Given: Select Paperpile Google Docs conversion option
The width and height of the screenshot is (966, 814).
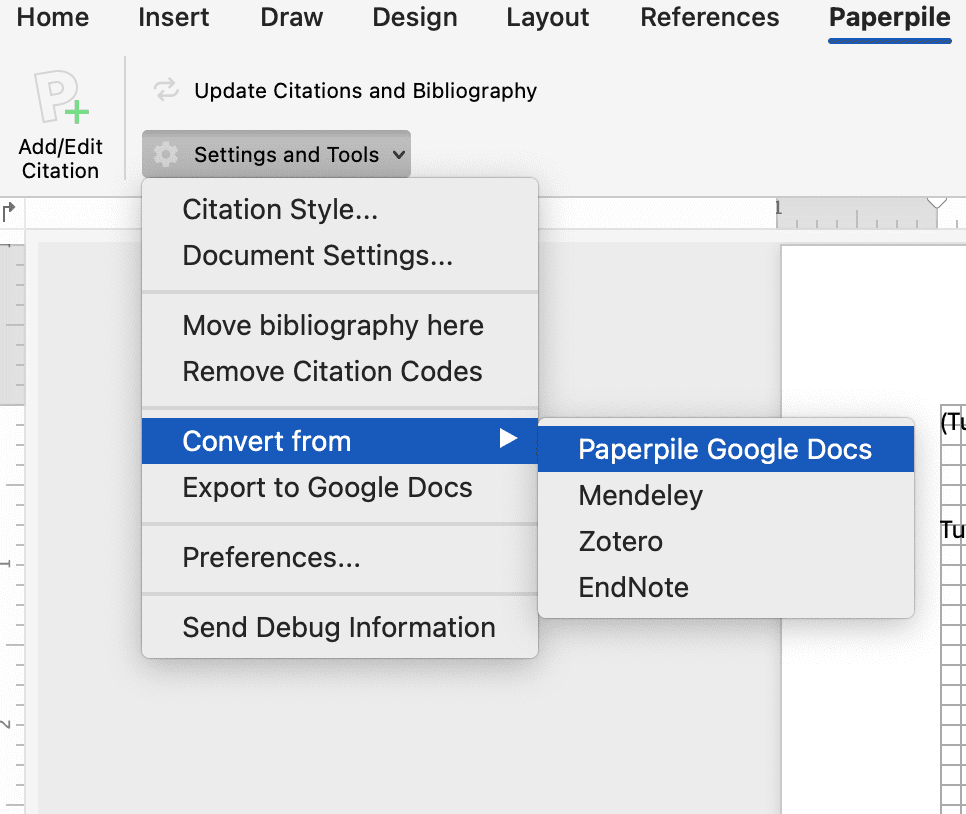Looking at the screenshot, I should pyautogui.click(x=725, y=450).
